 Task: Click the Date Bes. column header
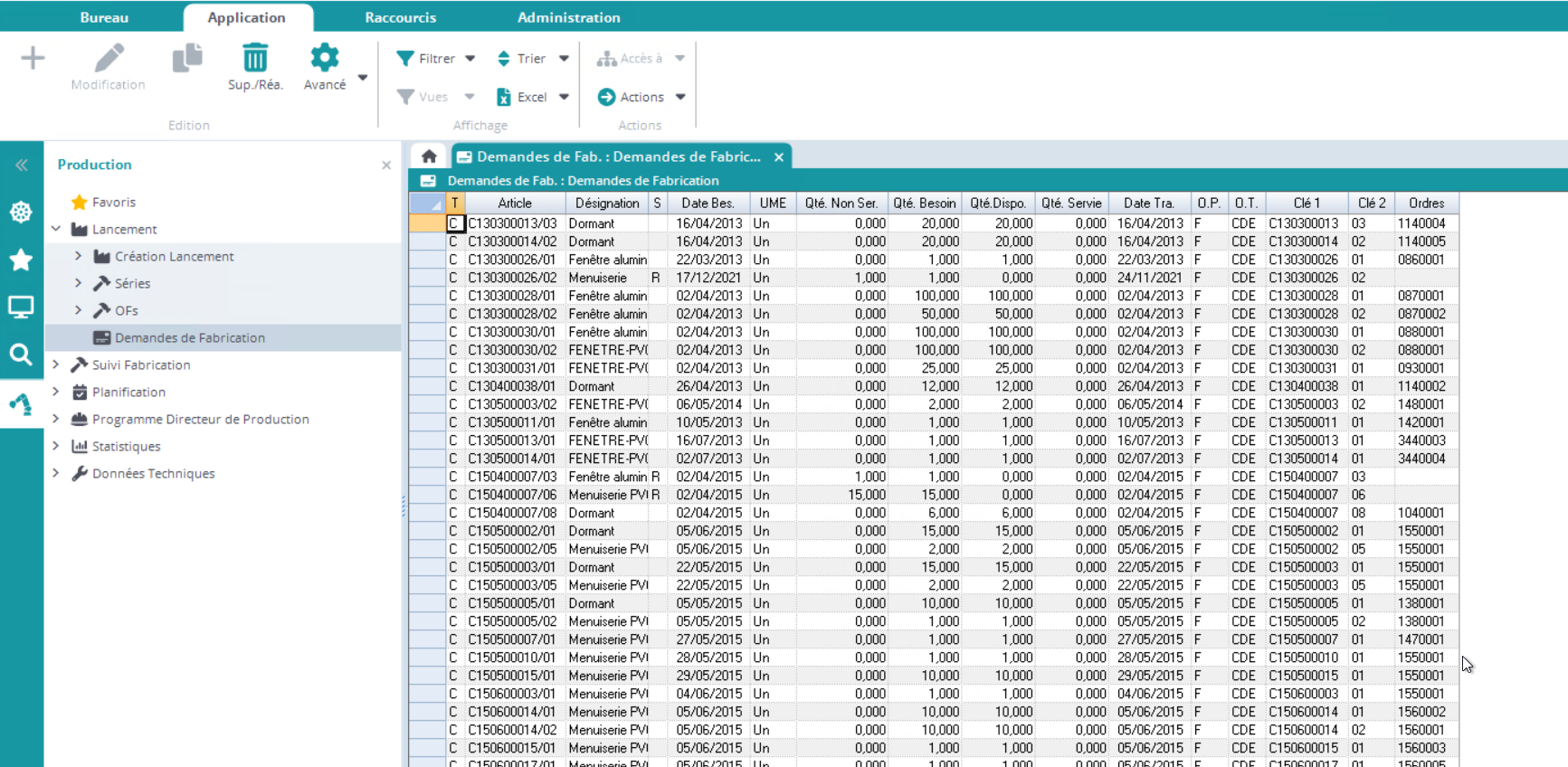(x=707, y=203)
